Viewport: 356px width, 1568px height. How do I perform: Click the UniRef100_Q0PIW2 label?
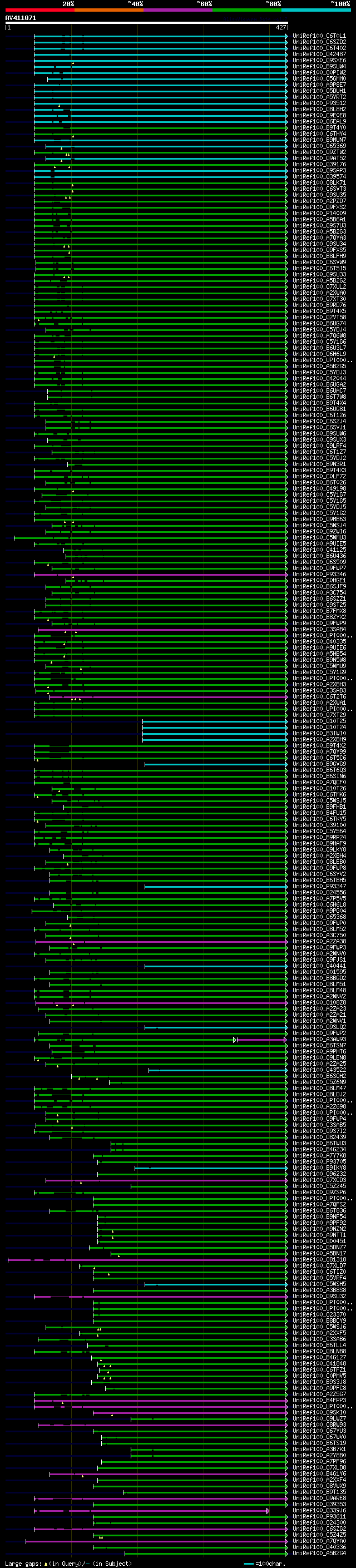pos(319,73)
